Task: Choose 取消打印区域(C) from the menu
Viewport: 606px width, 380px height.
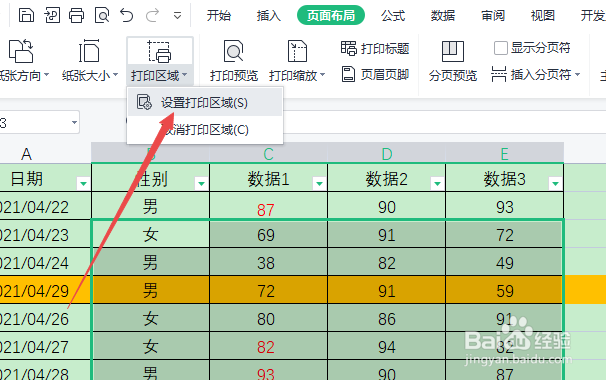Action: pyautogui.click(x=205, y=130)
